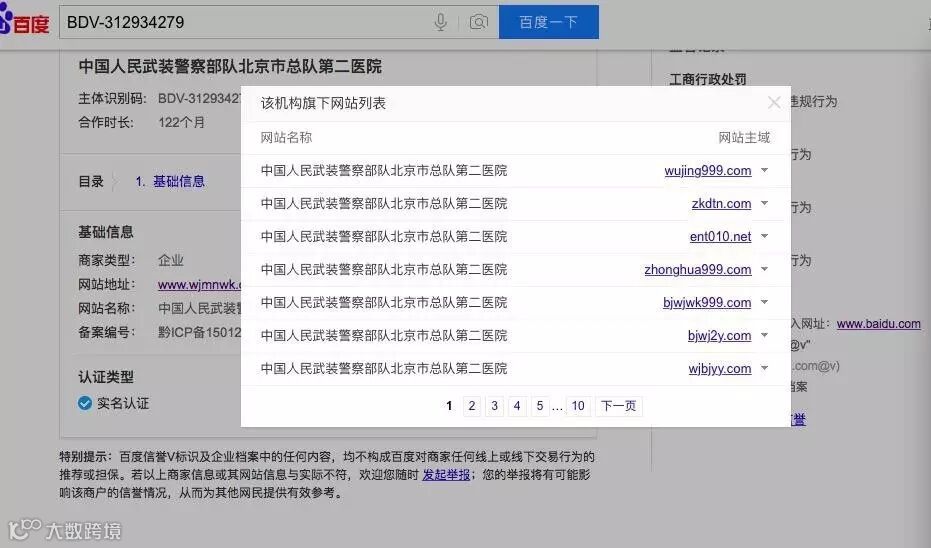
Task: Open the wjbjyy.com link
Action: click(720, 369)
